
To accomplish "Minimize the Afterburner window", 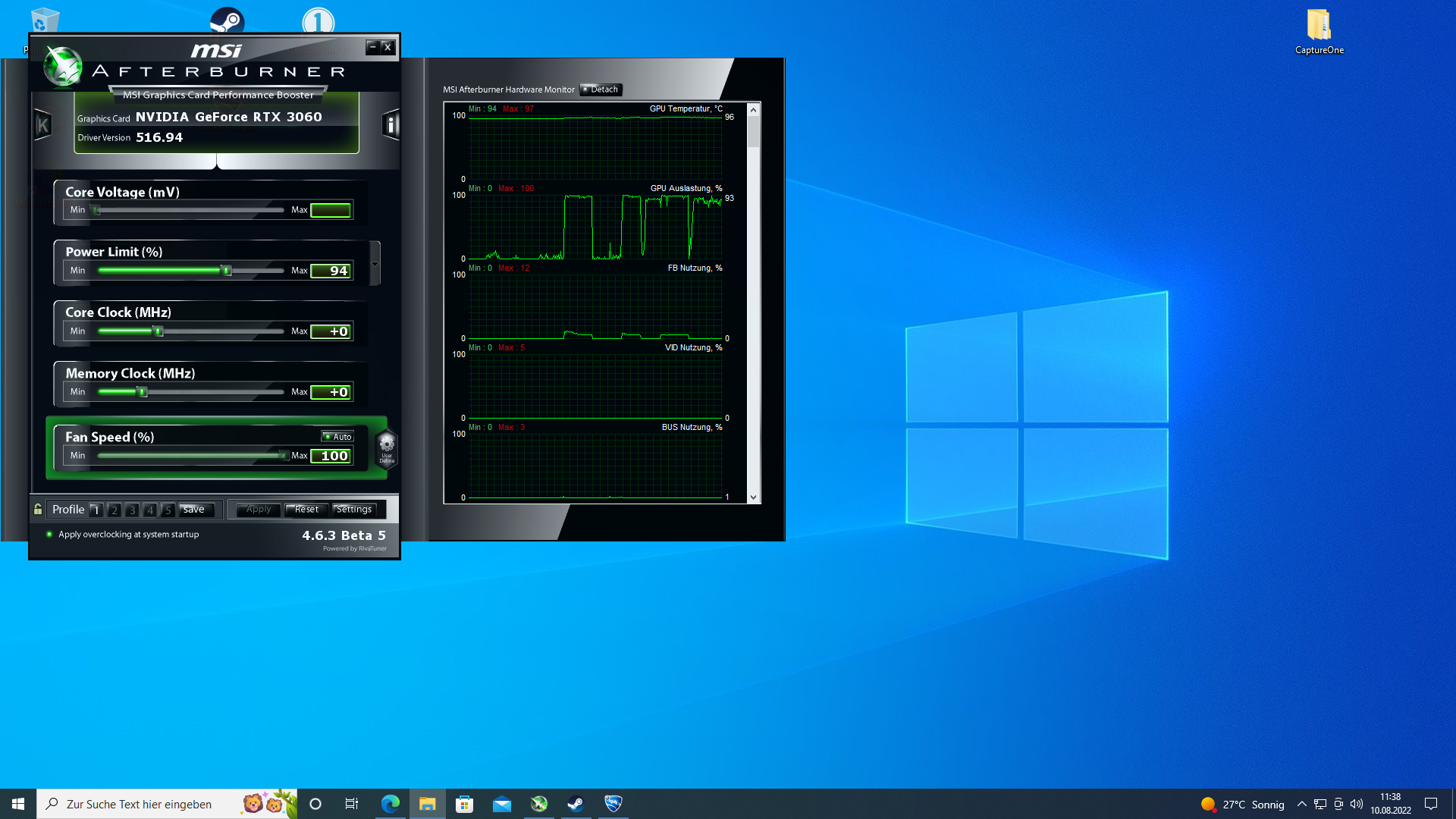I will coord(372,47).
